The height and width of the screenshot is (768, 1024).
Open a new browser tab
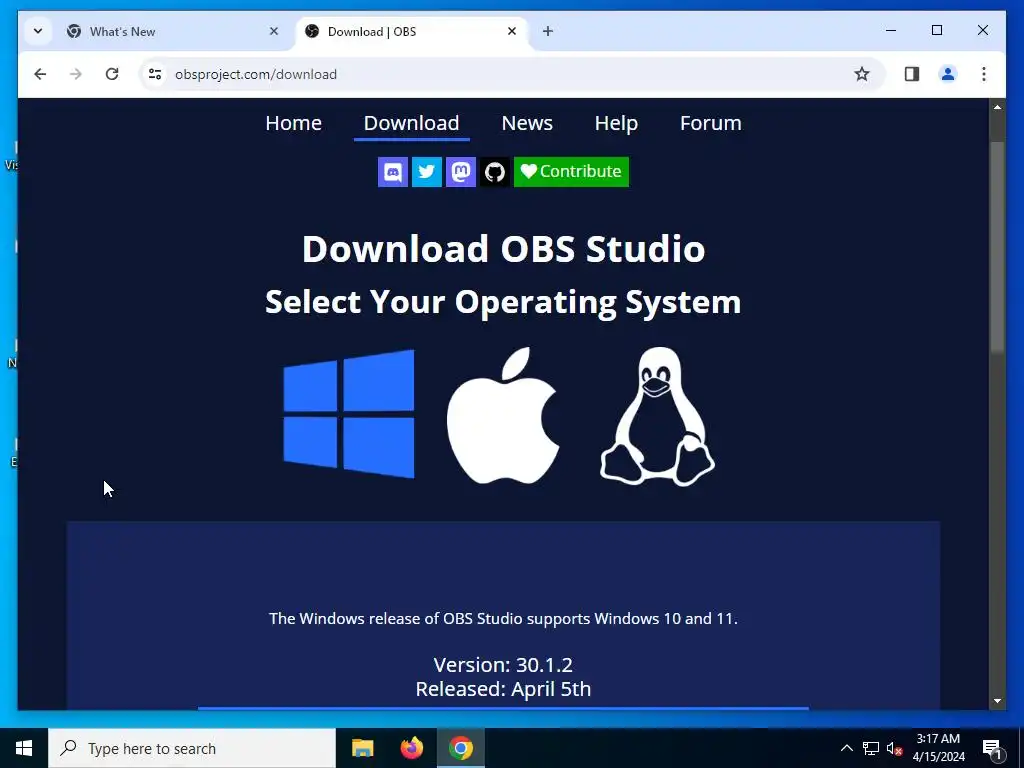[x=548, y=31]
